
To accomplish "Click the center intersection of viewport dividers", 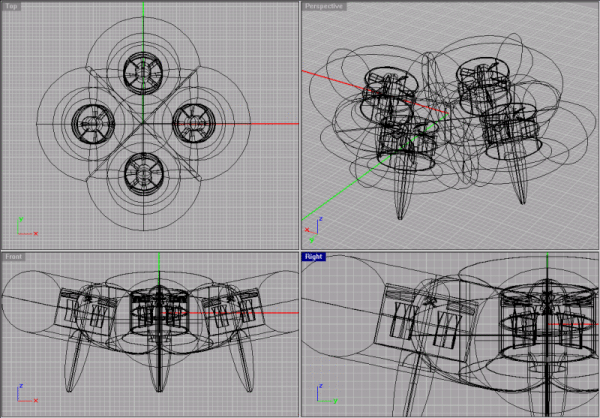I will point(300,250).
